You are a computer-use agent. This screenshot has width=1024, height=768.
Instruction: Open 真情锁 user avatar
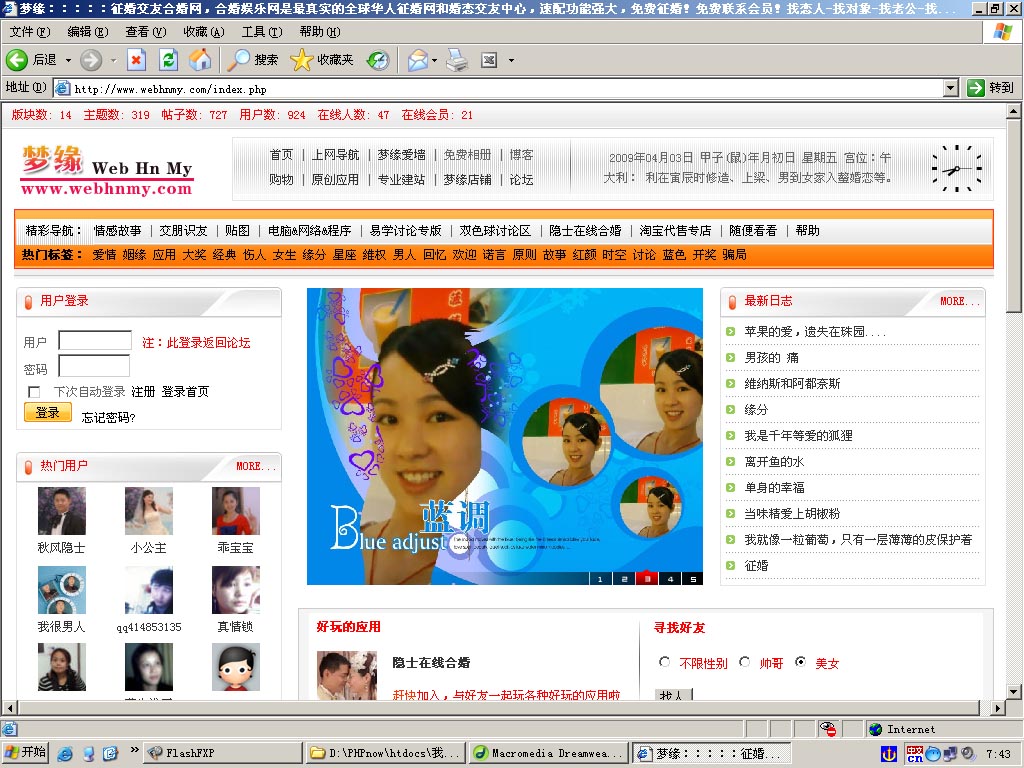click(236, 590)
